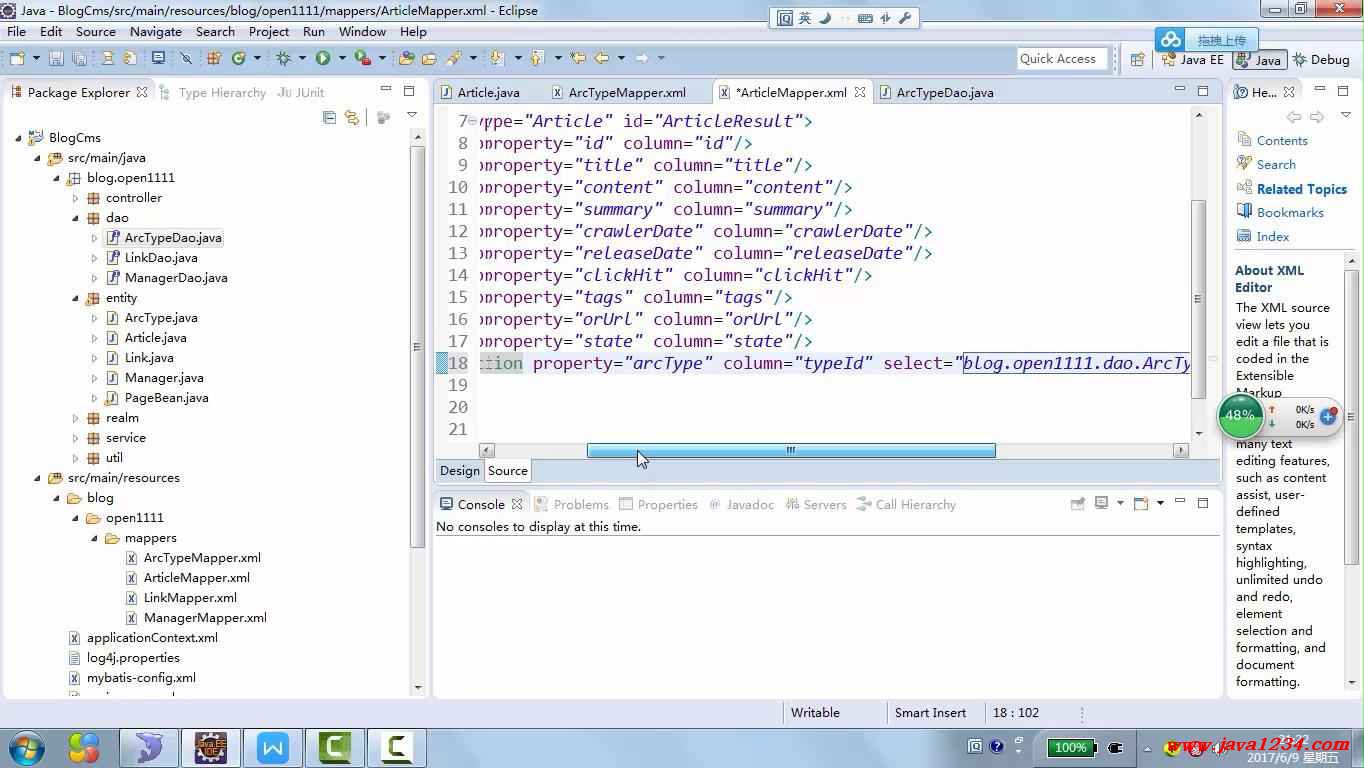Open the Window menu
Viewport: 1364px width, 768px height.
[x=362, y=31]
